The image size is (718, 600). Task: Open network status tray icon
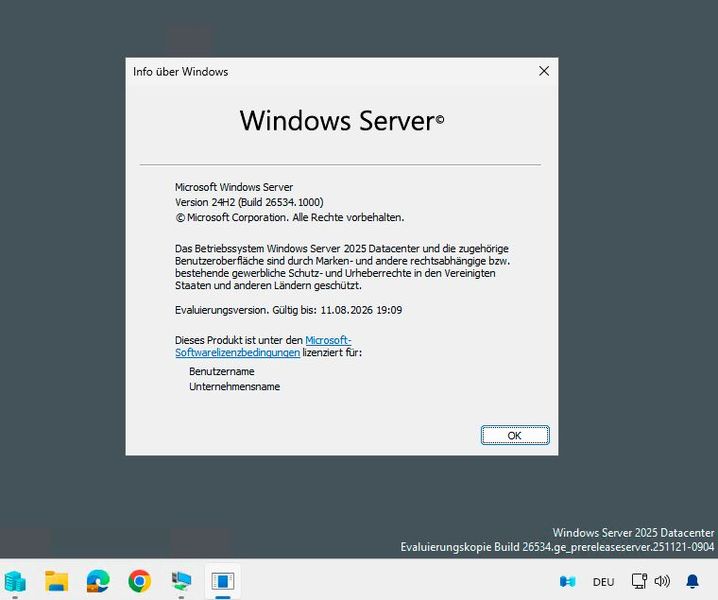tap(639, 581)
